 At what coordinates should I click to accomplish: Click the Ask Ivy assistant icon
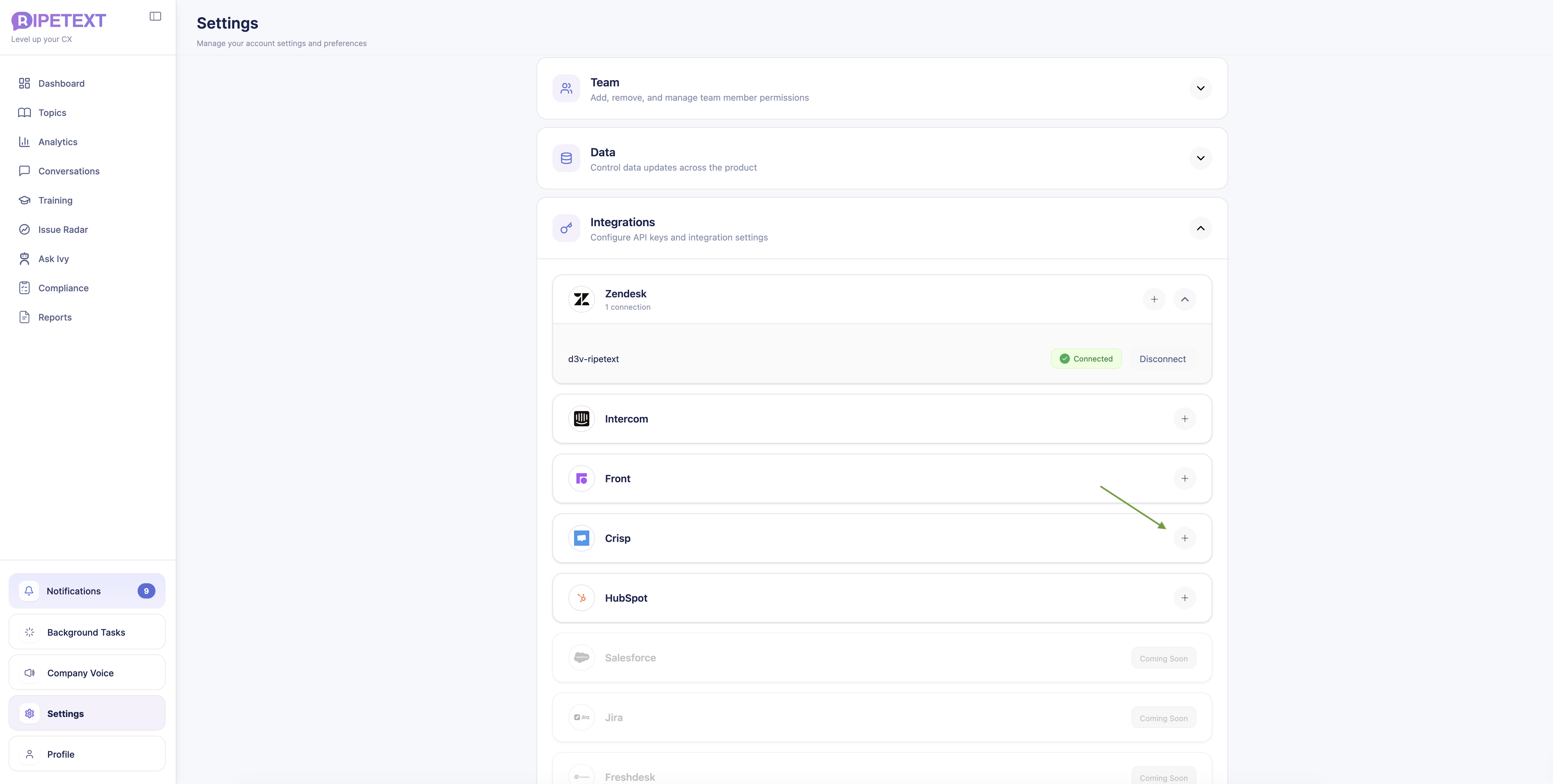(24, 259)
